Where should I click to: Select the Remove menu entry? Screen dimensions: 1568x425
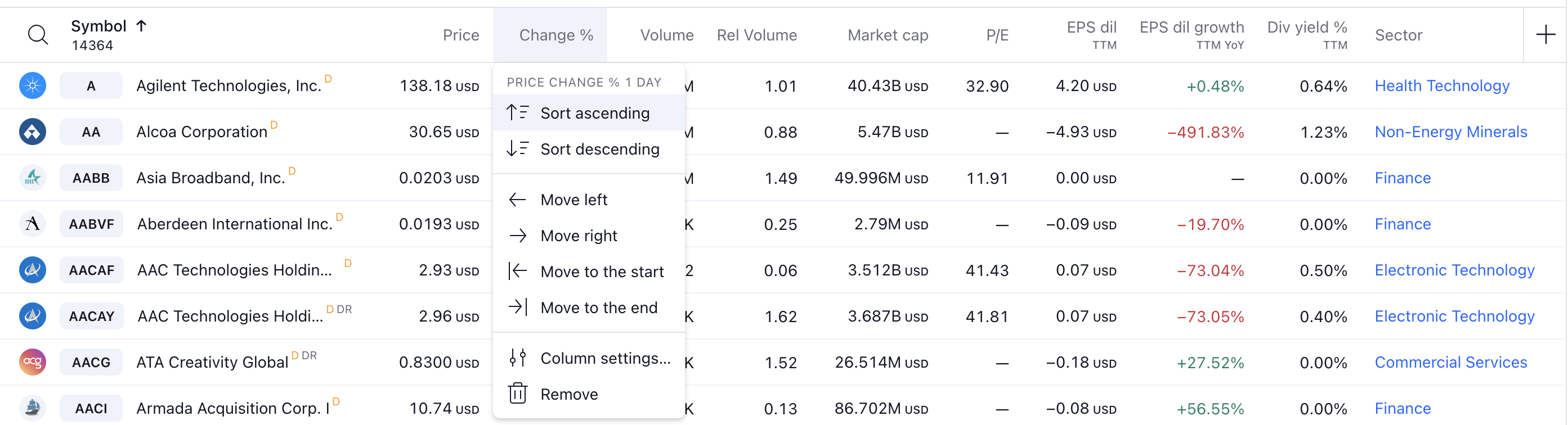tap(589, 394)
